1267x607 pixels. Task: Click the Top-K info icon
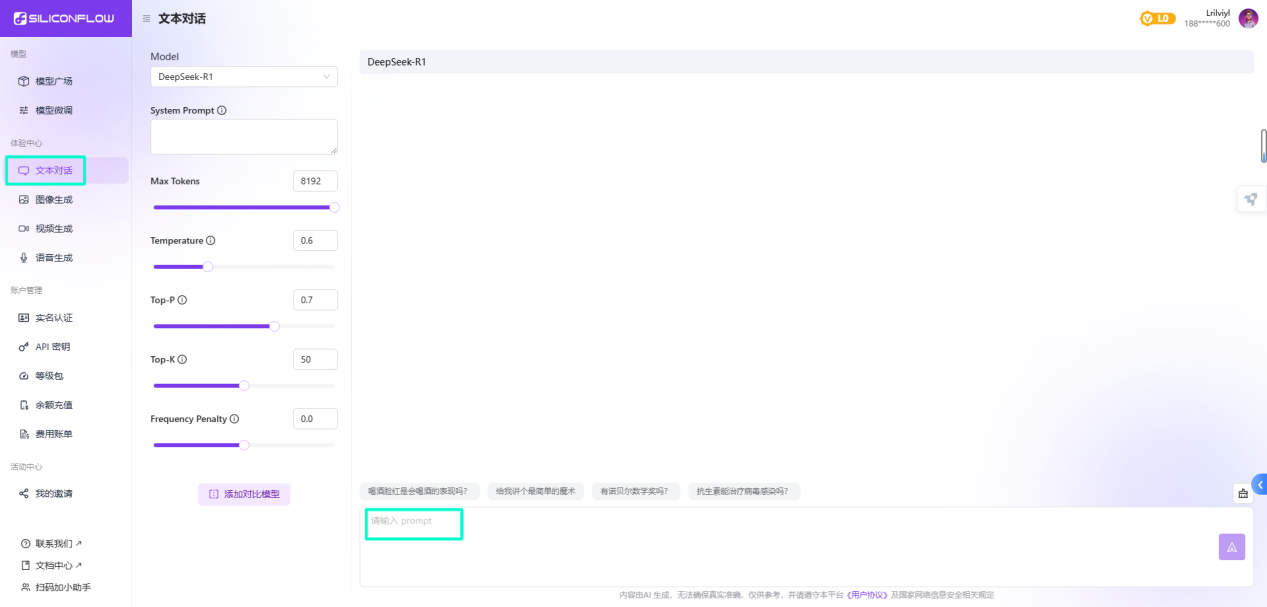pyautogui.click(x=182, y=359)
